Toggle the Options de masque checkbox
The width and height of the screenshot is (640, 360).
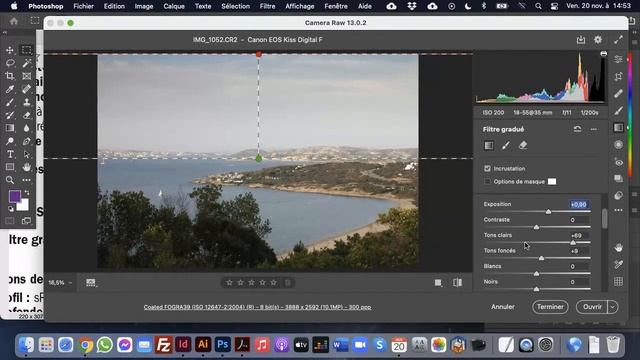point(487,181)
